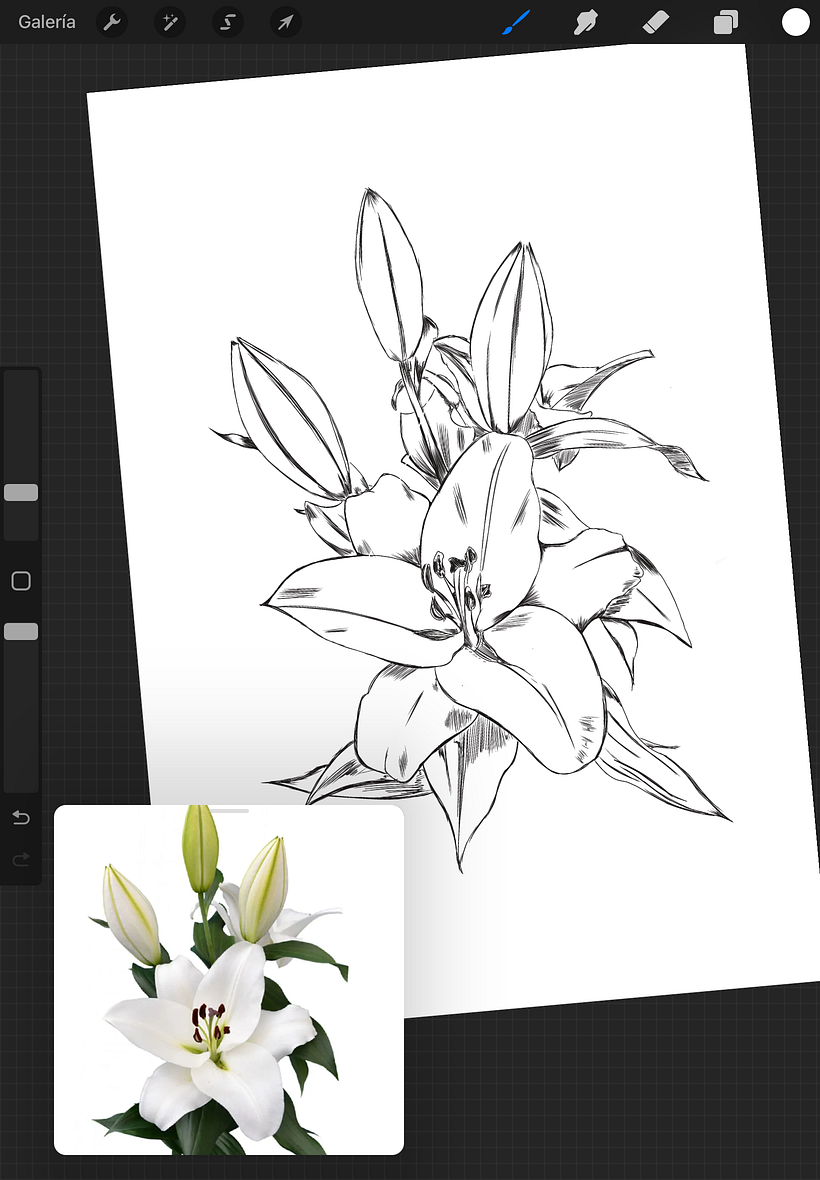The width and height of the screenshot is (820, 1180).
Task: Select the Smudge finger tool
Action: click(x=585, y=22)
